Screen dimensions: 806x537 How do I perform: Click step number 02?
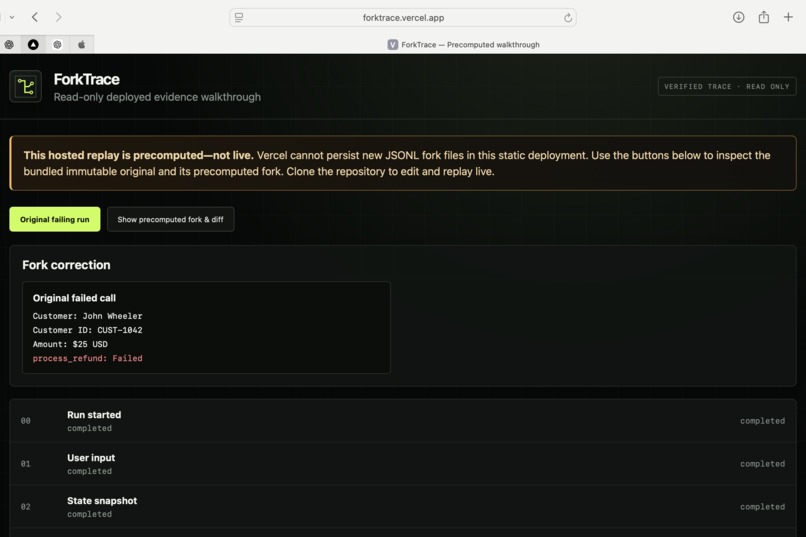26,507
